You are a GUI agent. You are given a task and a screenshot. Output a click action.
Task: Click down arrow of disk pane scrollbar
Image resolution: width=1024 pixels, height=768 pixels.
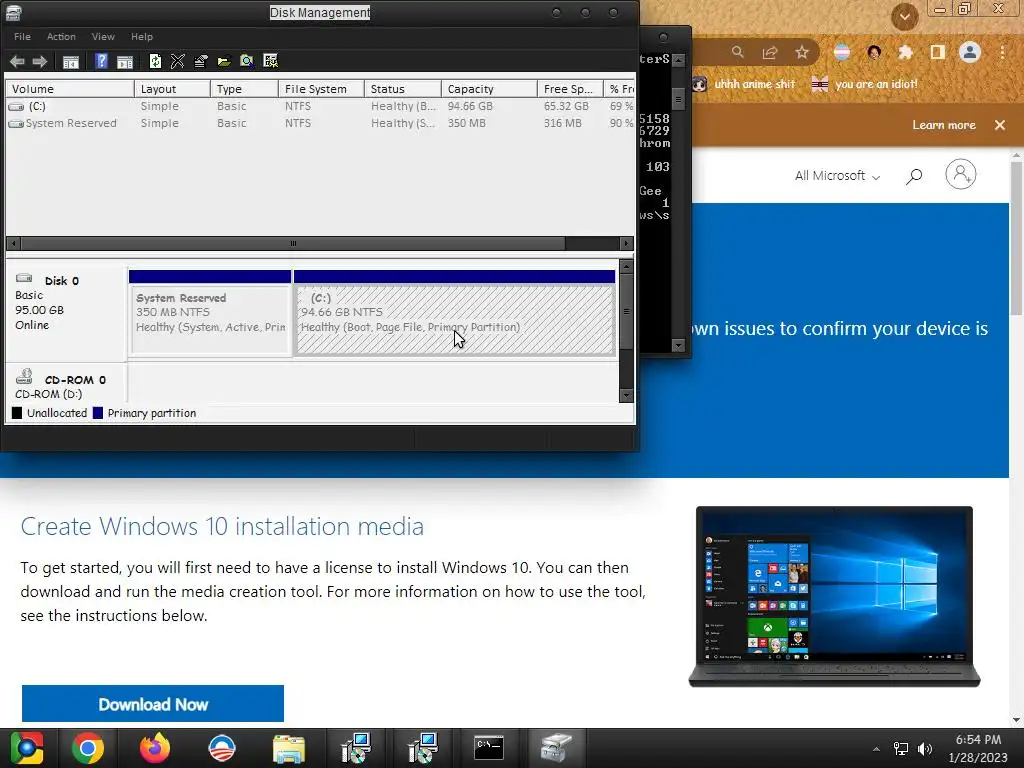[626, 395]
